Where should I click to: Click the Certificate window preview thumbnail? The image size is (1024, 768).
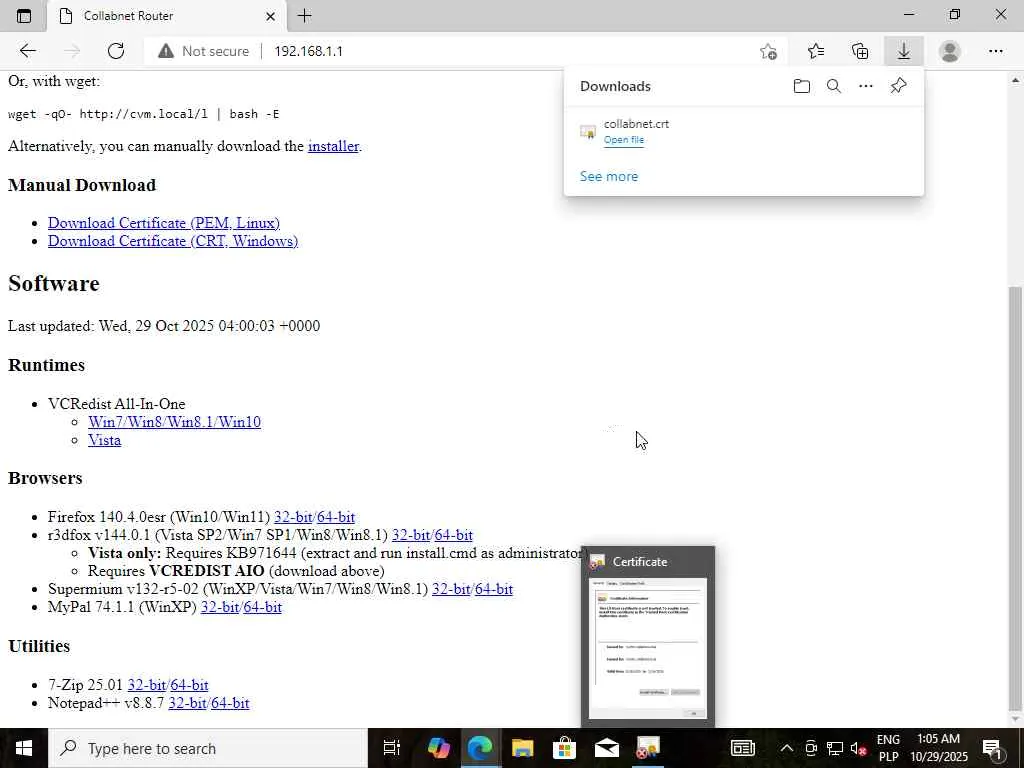click(648, 648)
